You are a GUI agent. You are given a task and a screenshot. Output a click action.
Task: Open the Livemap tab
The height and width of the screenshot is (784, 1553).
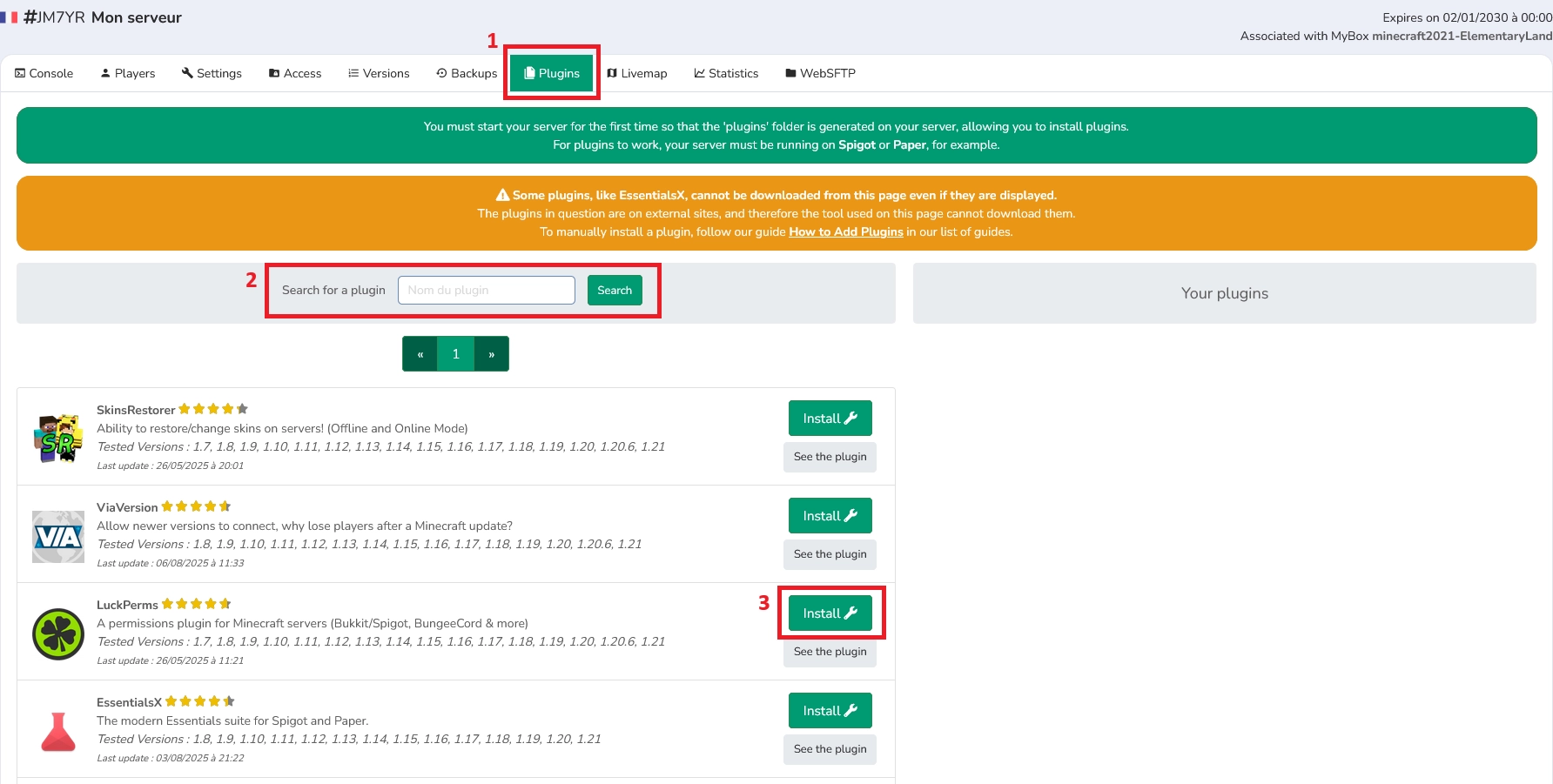coord(637,73)
